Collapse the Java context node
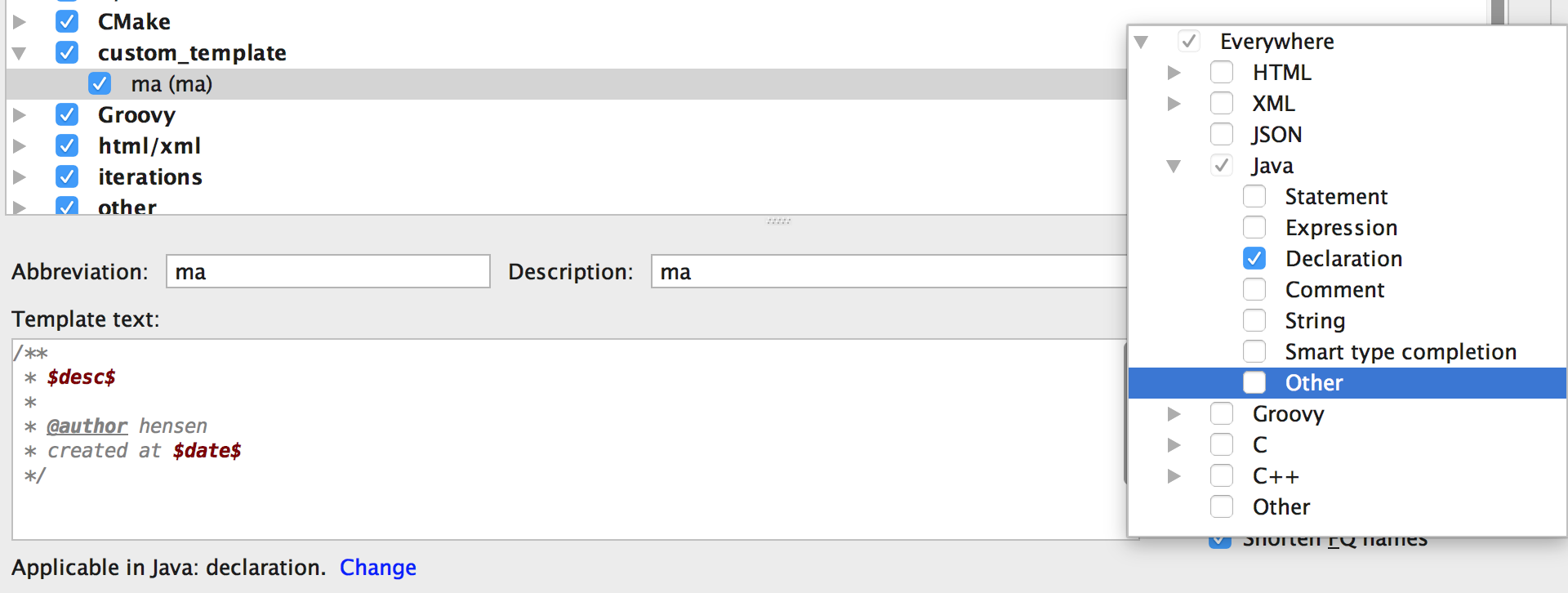 click(1174, 166)
